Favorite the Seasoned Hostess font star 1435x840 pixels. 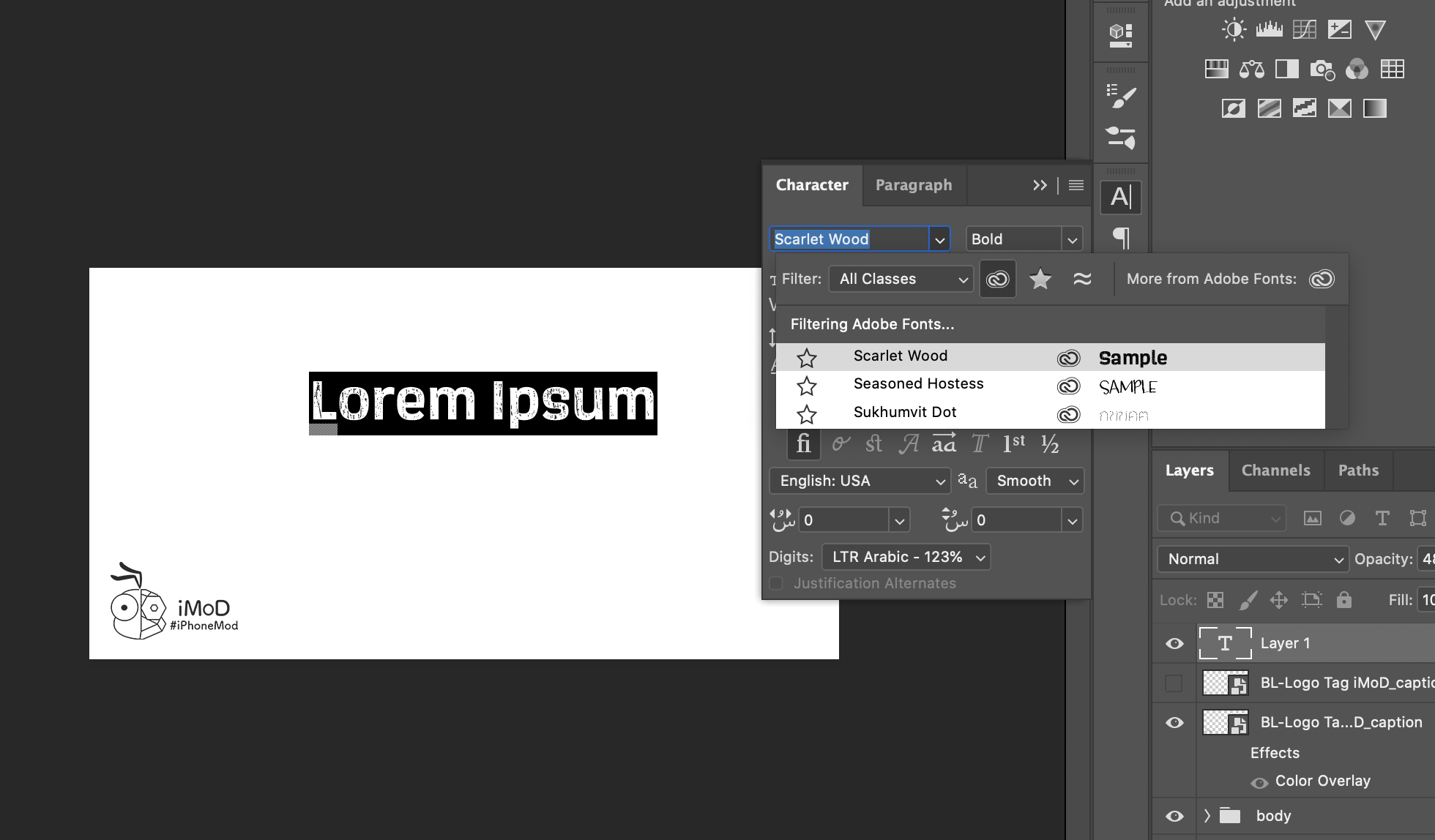click(806, 386)
